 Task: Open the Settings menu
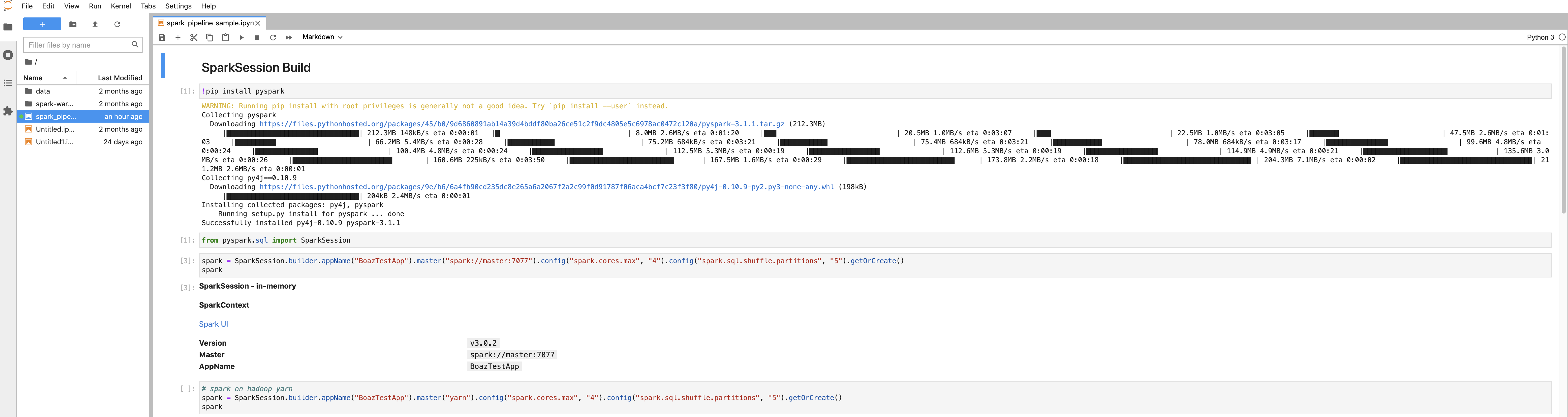178,6
